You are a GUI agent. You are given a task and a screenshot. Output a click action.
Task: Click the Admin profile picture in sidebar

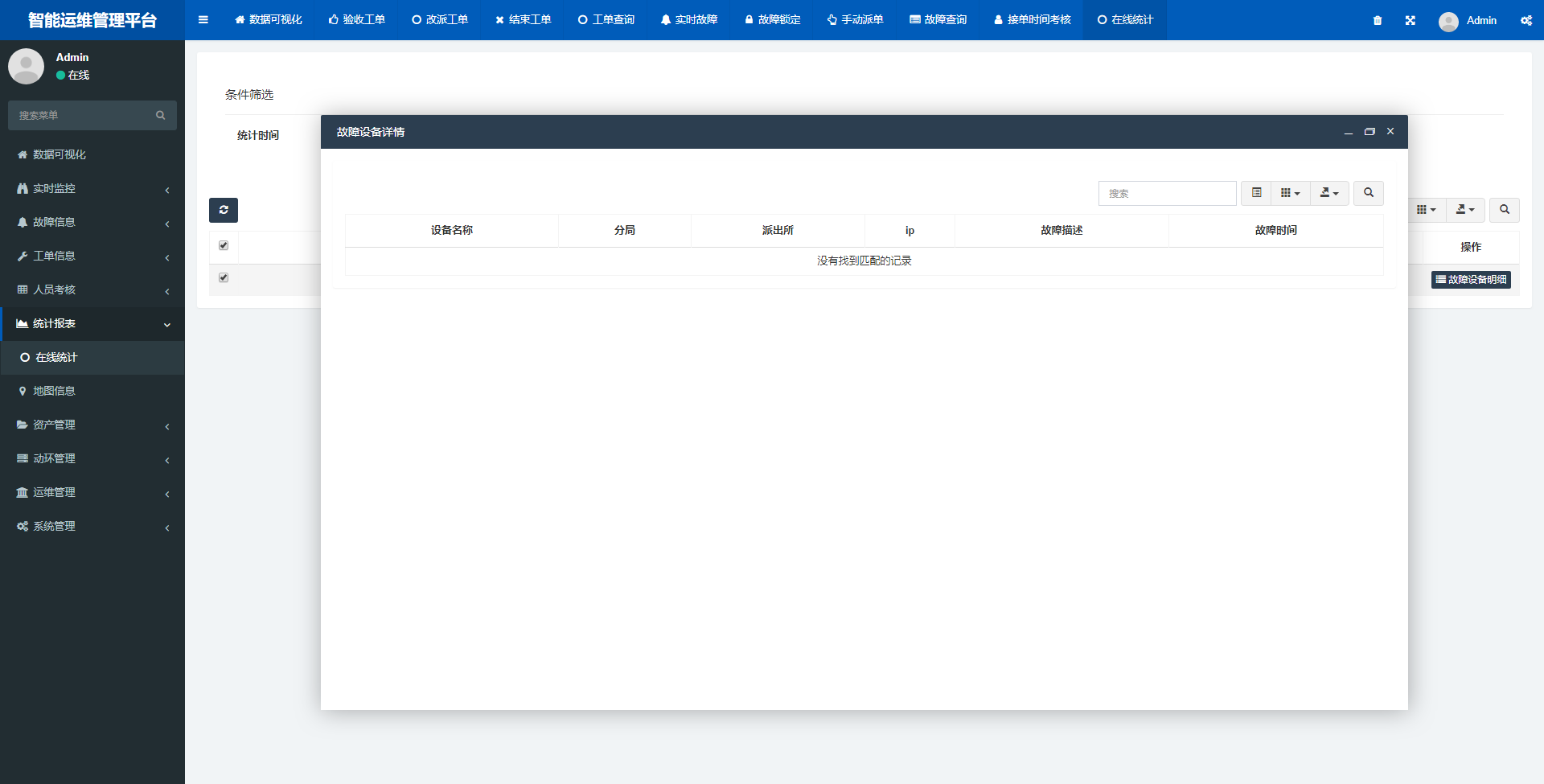pos(26,66)
